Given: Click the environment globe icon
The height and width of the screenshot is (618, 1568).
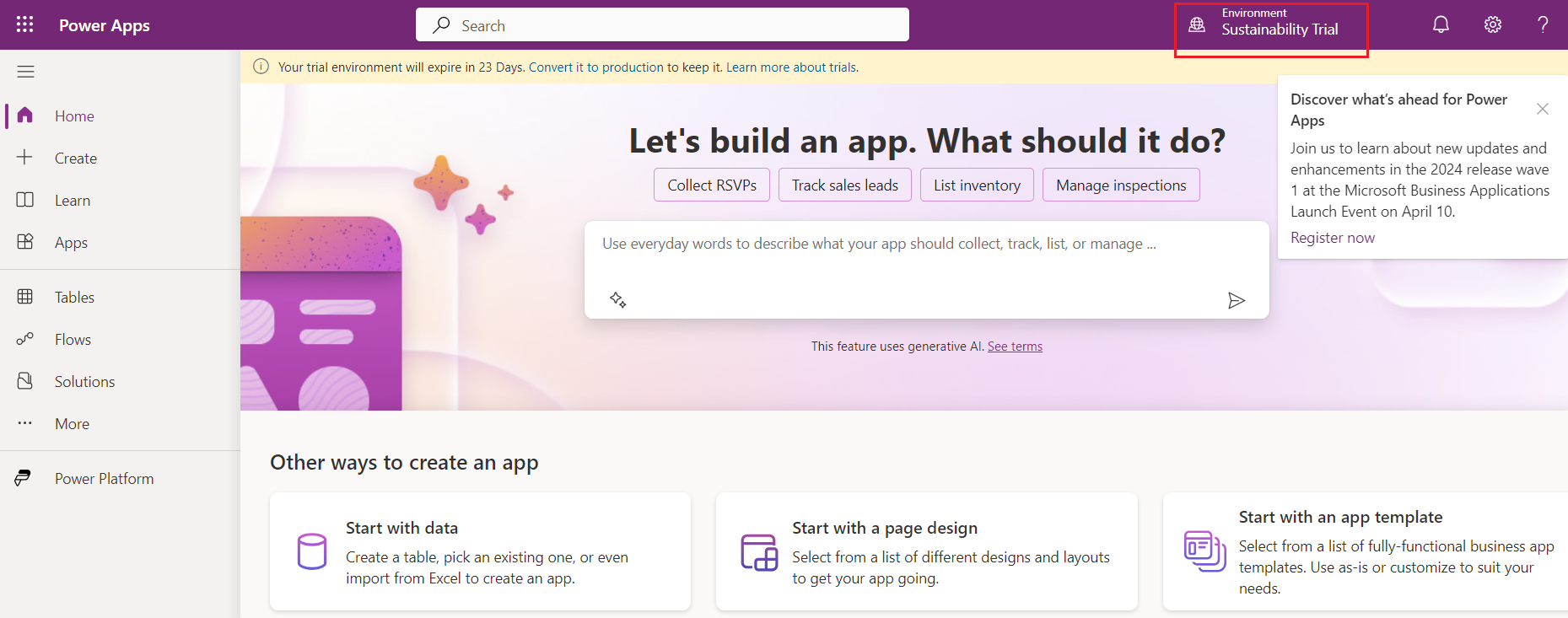Looking at the screenshot, I should click(x=1197, y=24).
